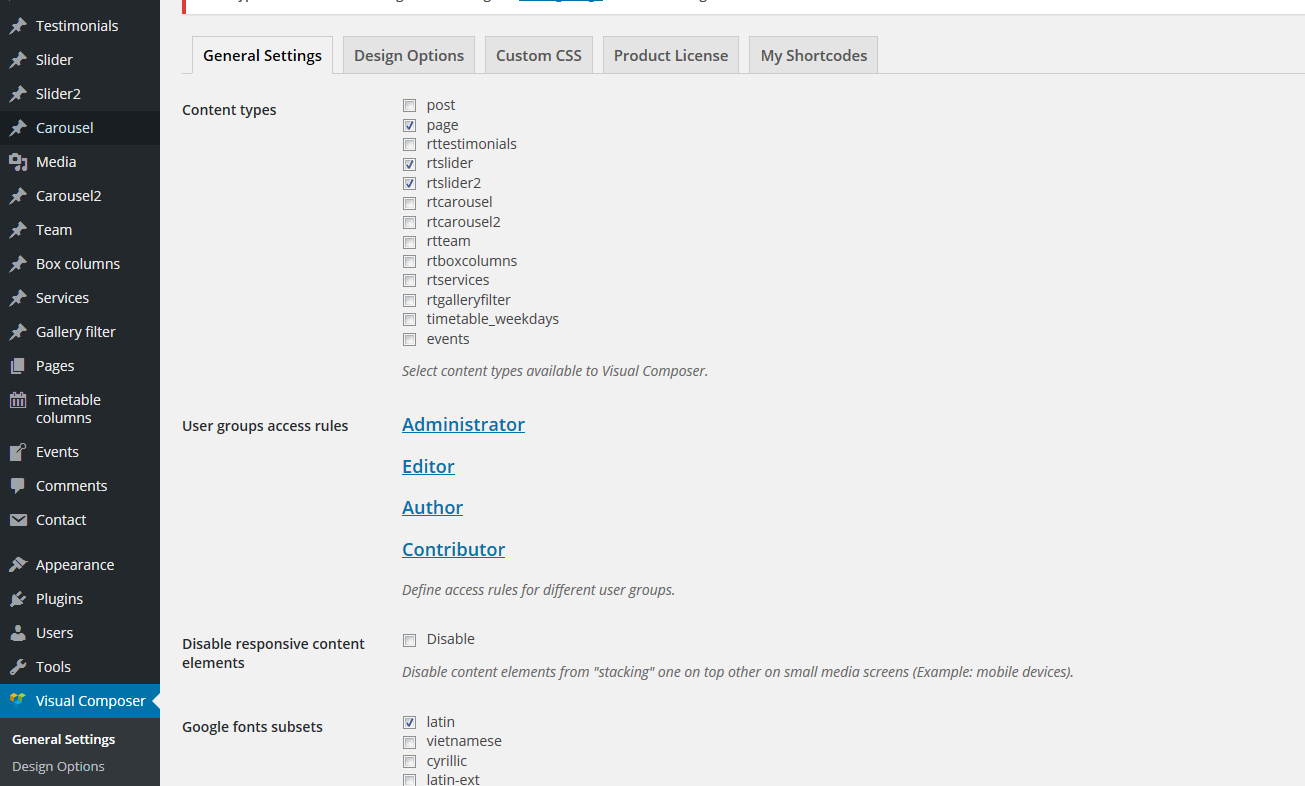This screenshot has height=786, width=1305.
Task: Switch to the Design Options tab
Action: [409, 56]
